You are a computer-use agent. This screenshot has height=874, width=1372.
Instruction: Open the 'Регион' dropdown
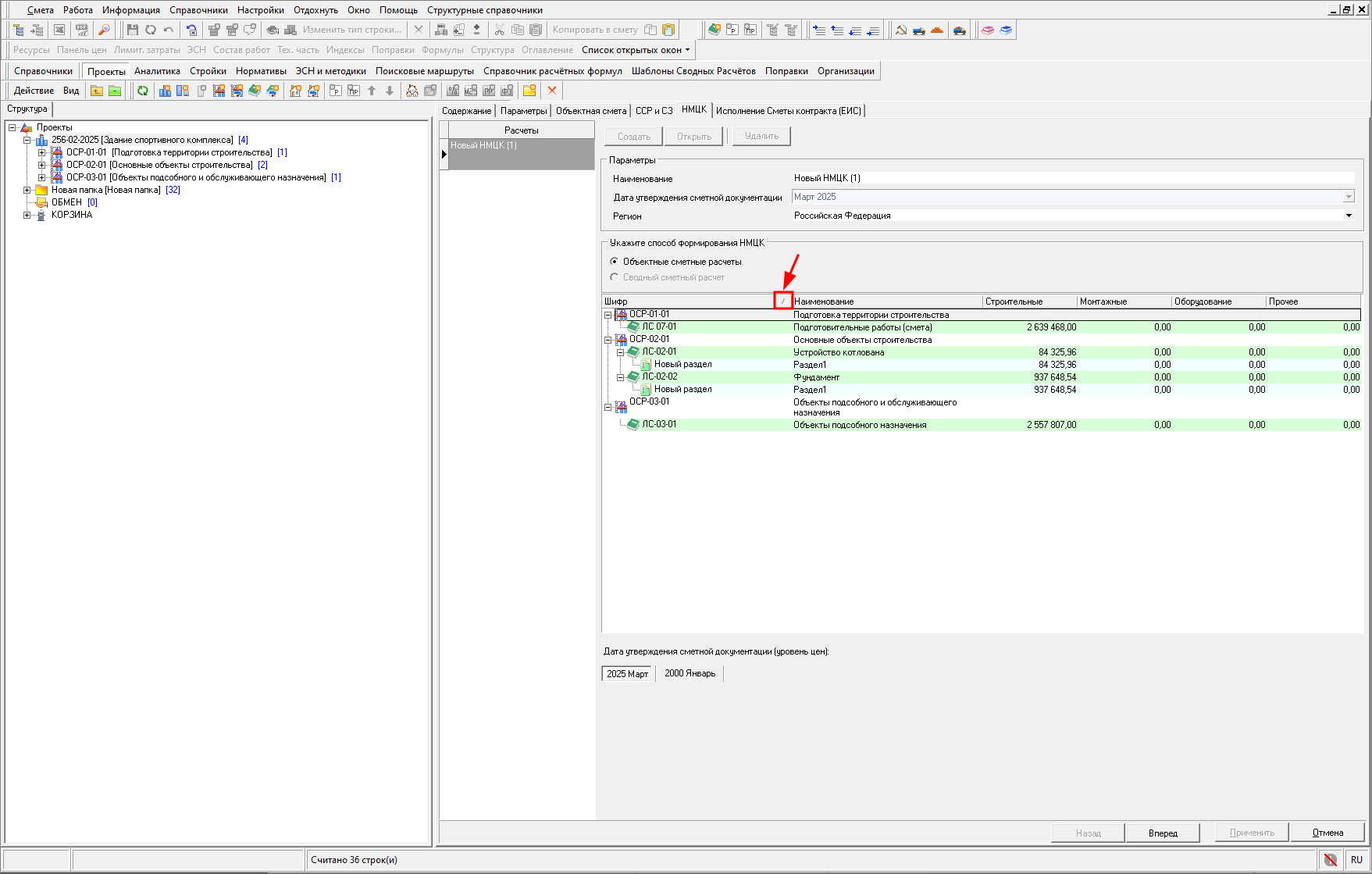(x=1349, y=216)
